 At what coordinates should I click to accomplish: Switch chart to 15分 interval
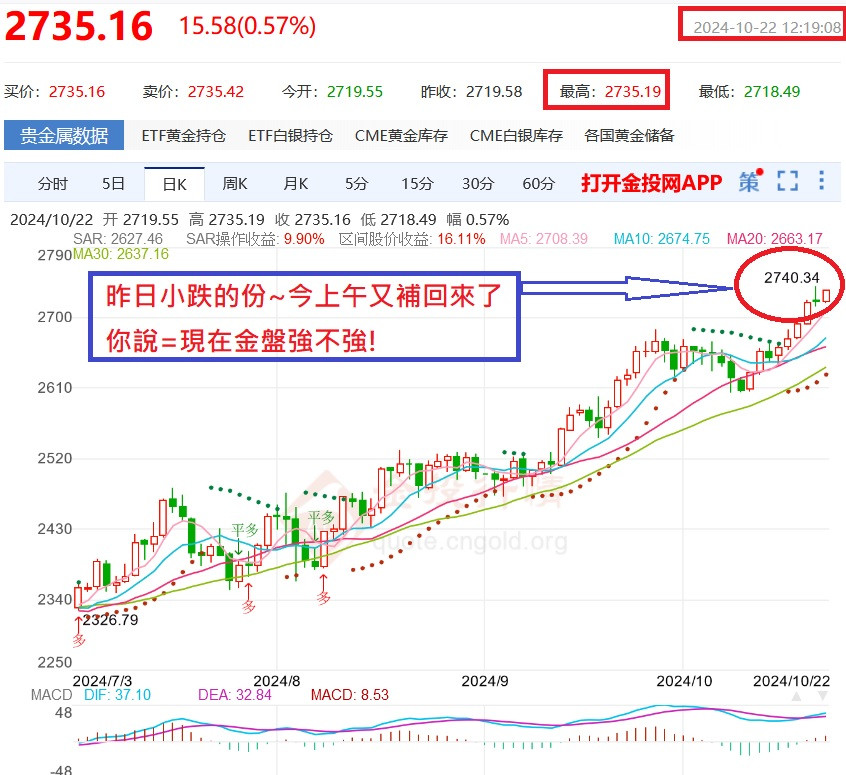point(417,184)
